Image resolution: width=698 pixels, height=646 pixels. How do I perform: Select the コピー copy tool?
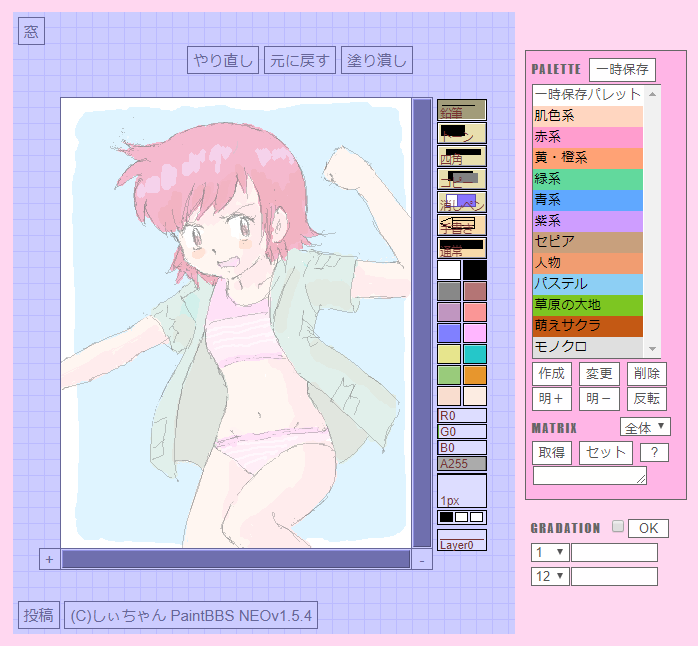461,179
